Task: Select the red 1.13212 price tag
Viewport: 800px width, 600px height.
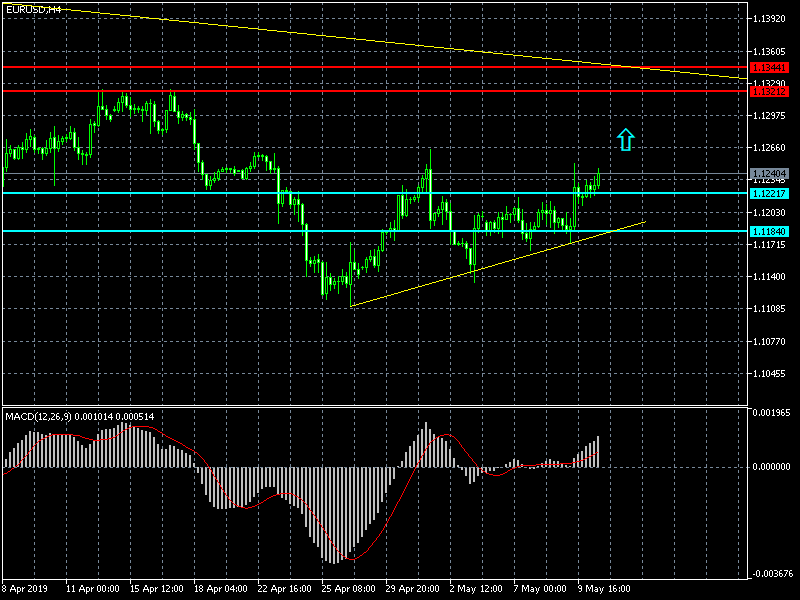Action: pos(769,92)
